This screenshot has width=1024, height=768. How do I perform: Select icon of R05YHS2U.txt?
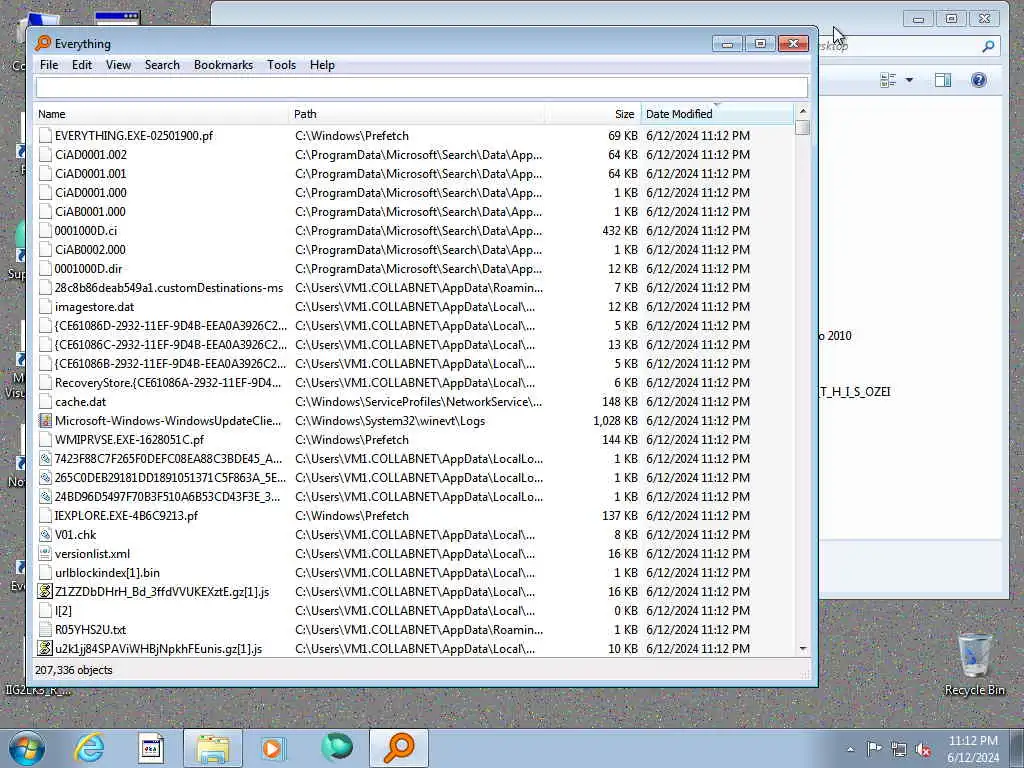(x=45, y=630)
